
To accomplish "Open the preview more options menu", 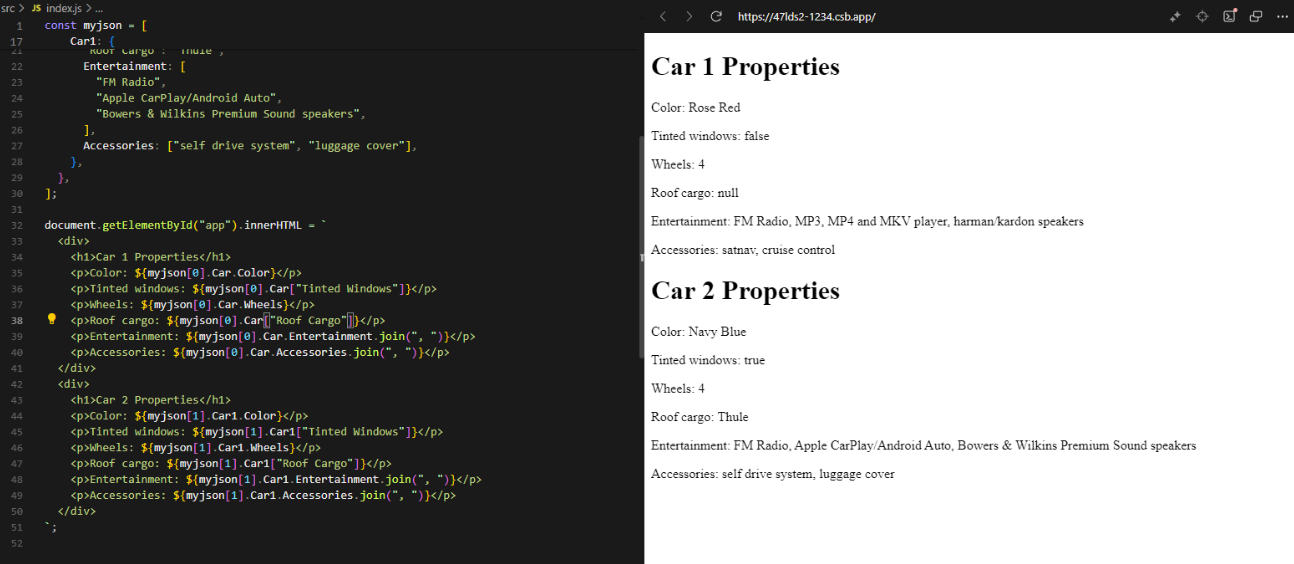I will tap(1282, 16).
